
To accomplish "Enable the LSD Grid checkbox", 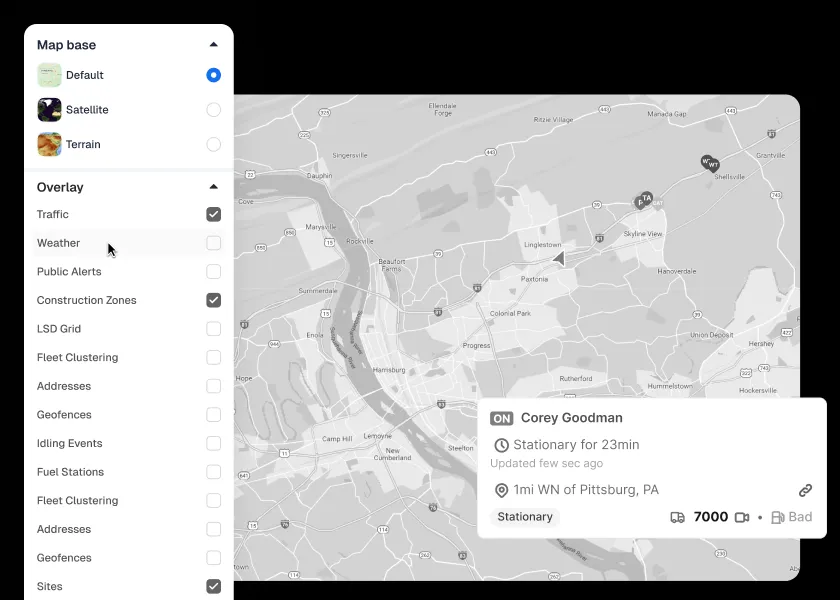I will pyautogui.click(x=213, y=329).
